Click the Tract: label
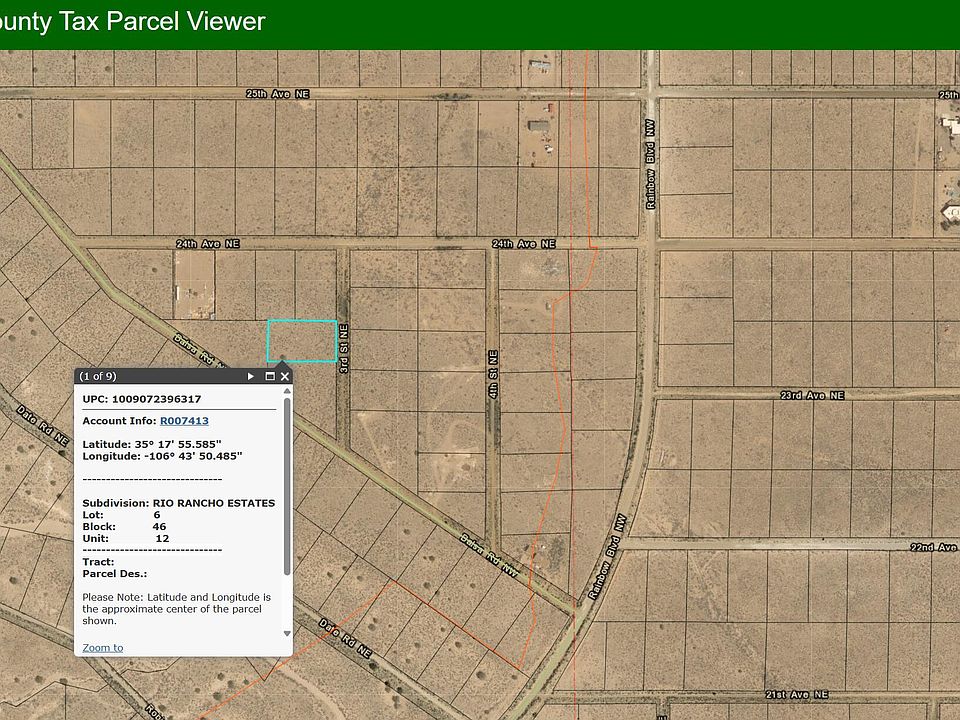The image size is (960, 720). point(99,562)
